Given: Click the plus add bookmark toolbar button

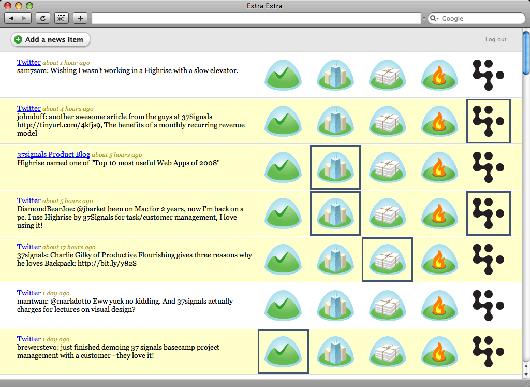Looking at the screenshot, I should (x=80, y=18).
